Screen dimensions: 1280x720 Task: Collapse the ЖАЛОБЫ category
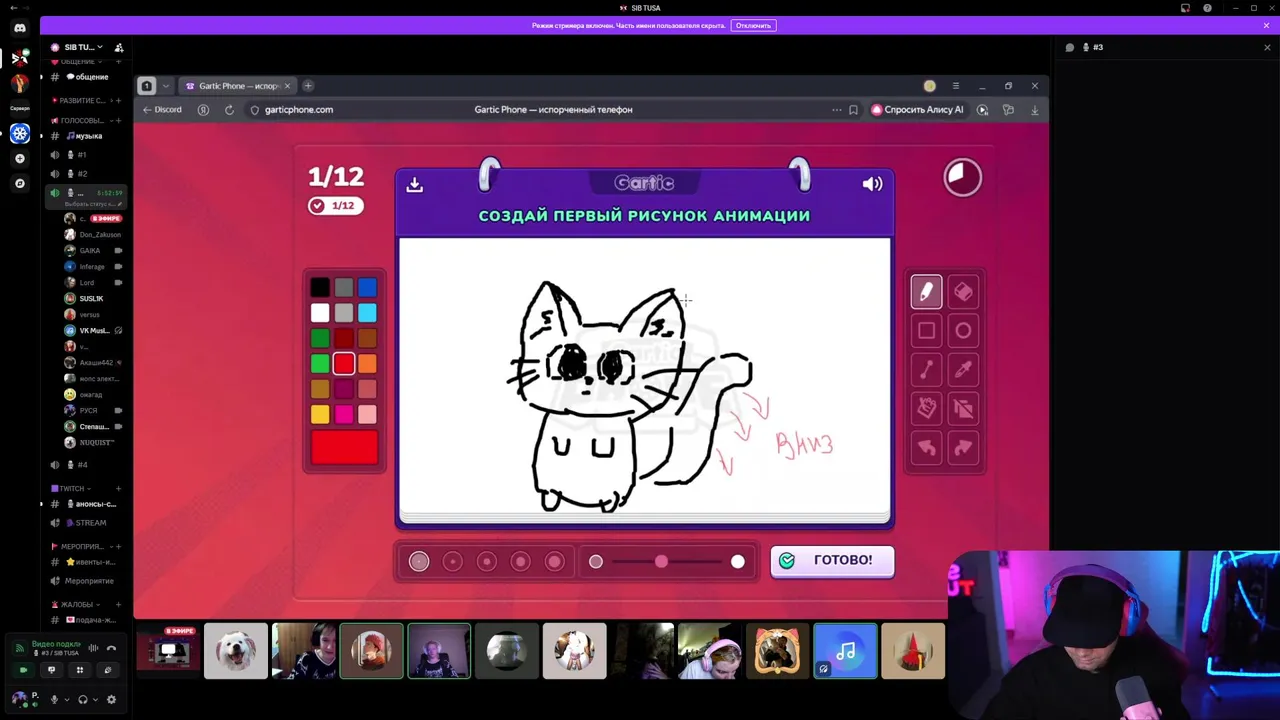[x=74, y=605]
